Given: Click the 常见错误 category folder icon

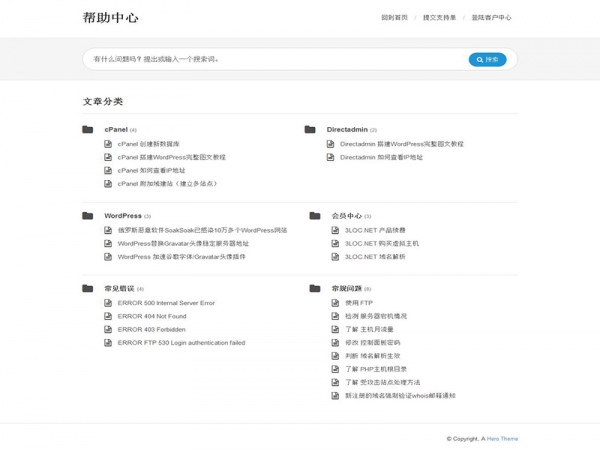Looking at the screenshot, I should [x=88, y=288].
